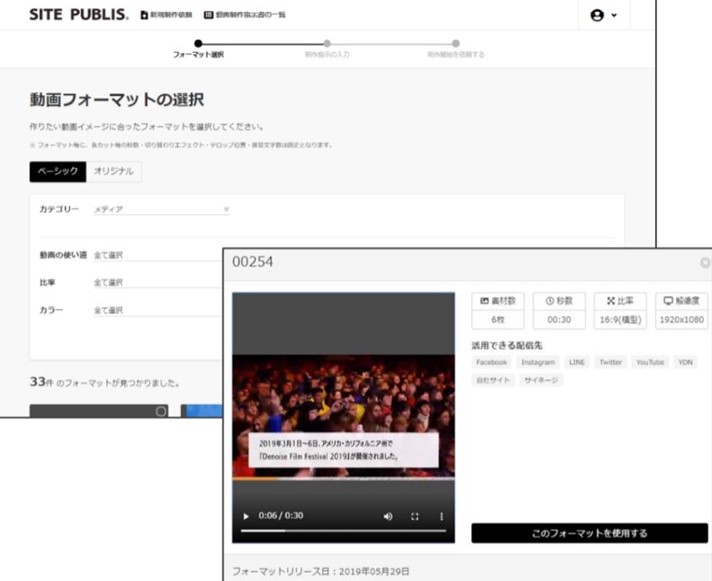712x581 pixels.
Task: Click the Facebook distribution tag
Action: pos(491,362)
